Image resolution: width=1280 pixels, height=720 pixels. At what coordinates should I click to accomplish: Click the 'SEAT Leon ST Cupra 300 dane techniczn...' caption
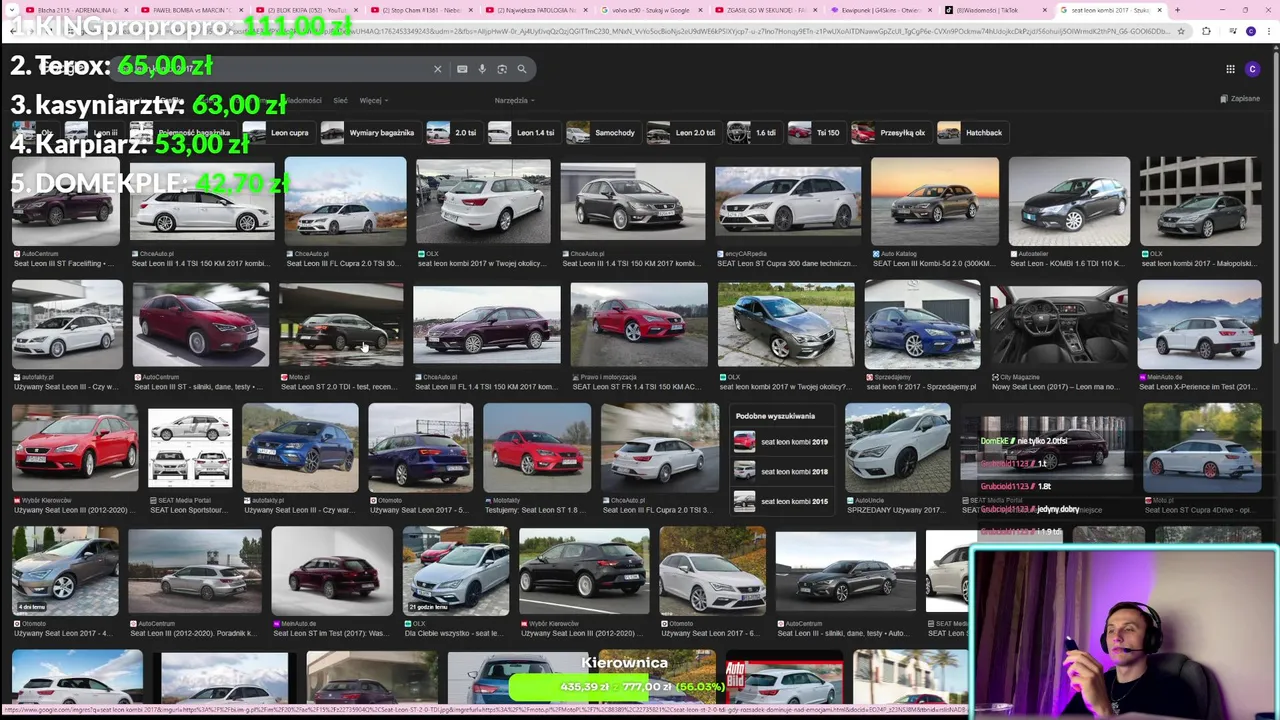coord(785,264)
